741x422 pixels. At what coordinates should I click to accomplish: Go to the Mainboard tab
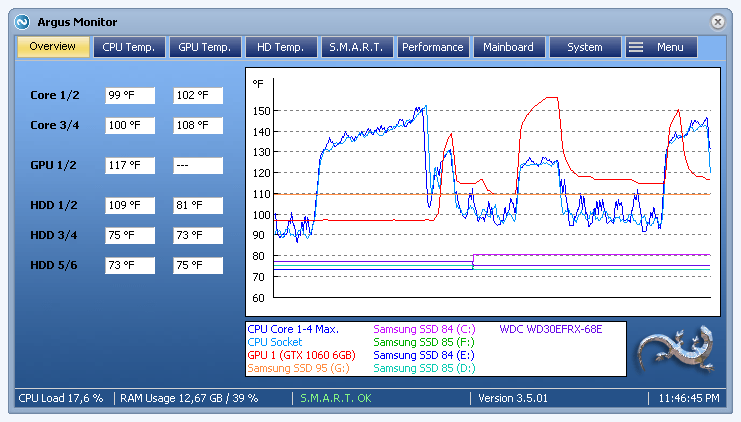coord(509,47)
